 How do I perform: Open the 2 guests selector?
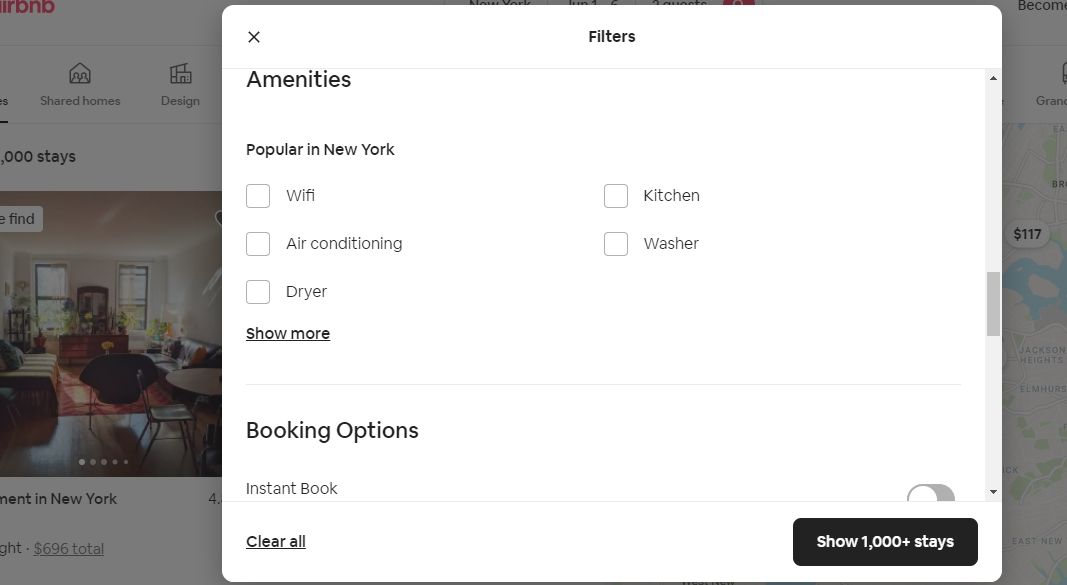[x=679, y=5]
